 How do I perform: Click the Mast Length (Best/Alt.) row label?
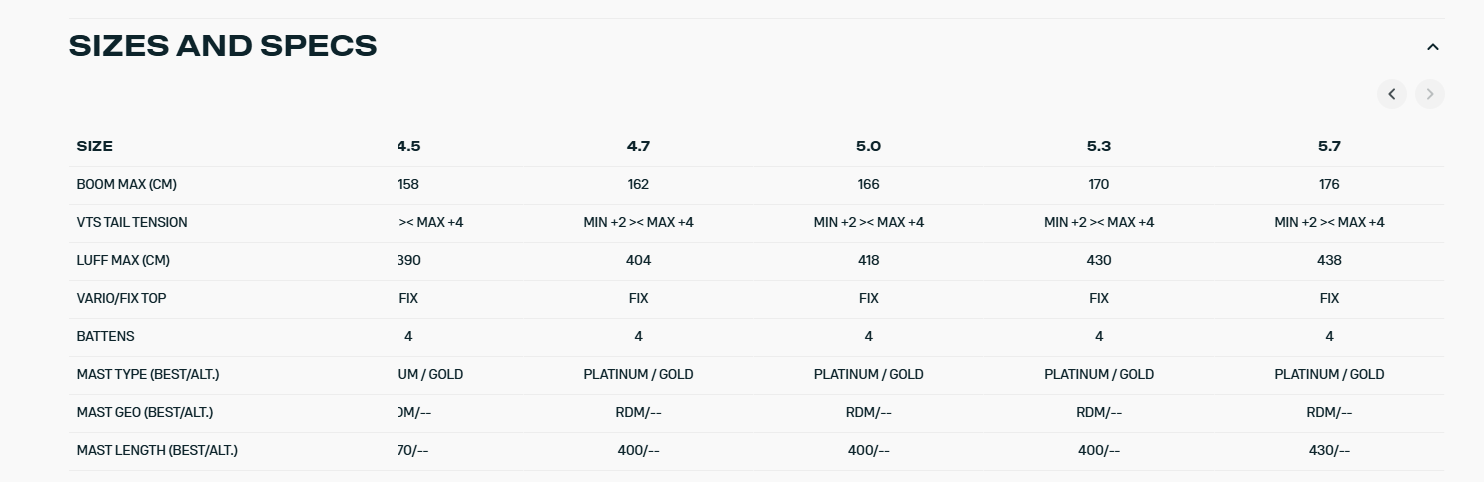[157, 450]
